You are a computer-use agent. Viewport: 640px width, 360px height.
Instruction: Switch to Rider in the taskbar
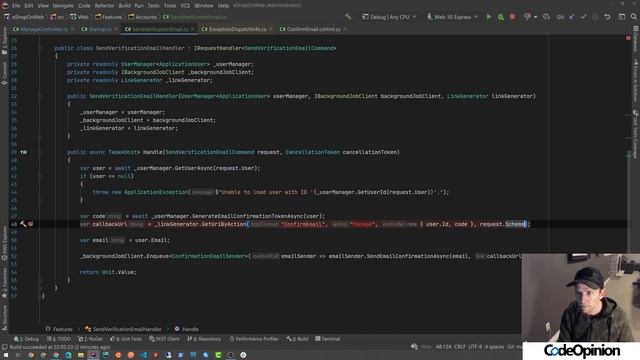pos(93,355)
